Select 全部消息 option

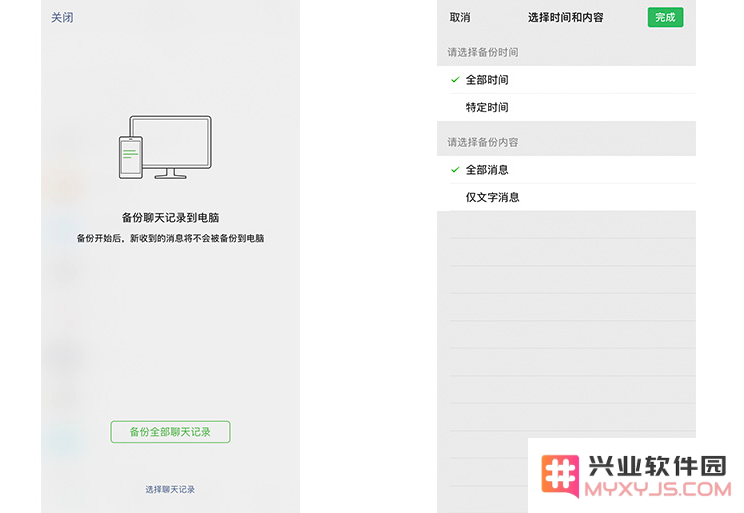[x=566, y=170]
